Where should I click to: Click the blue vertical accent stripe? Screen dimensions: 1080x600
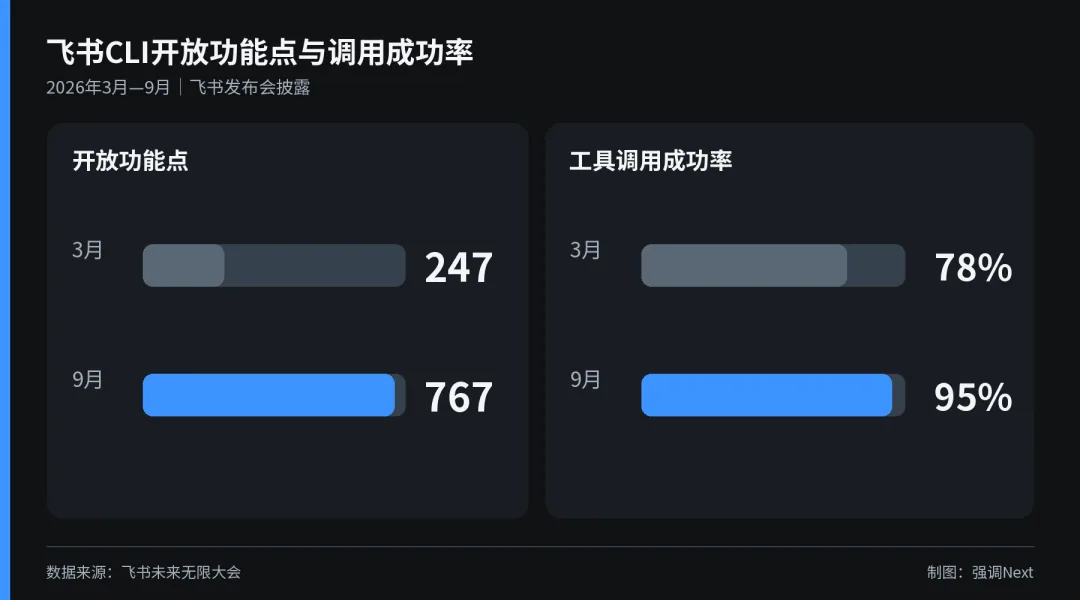(x=5, y=300)
